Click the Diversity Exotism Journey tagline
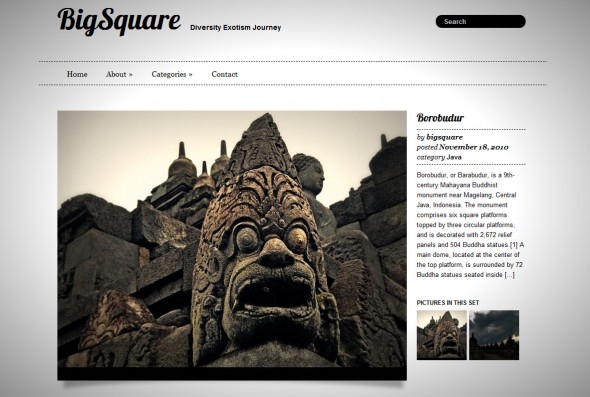Screen dimensions: 590x397 236,28
